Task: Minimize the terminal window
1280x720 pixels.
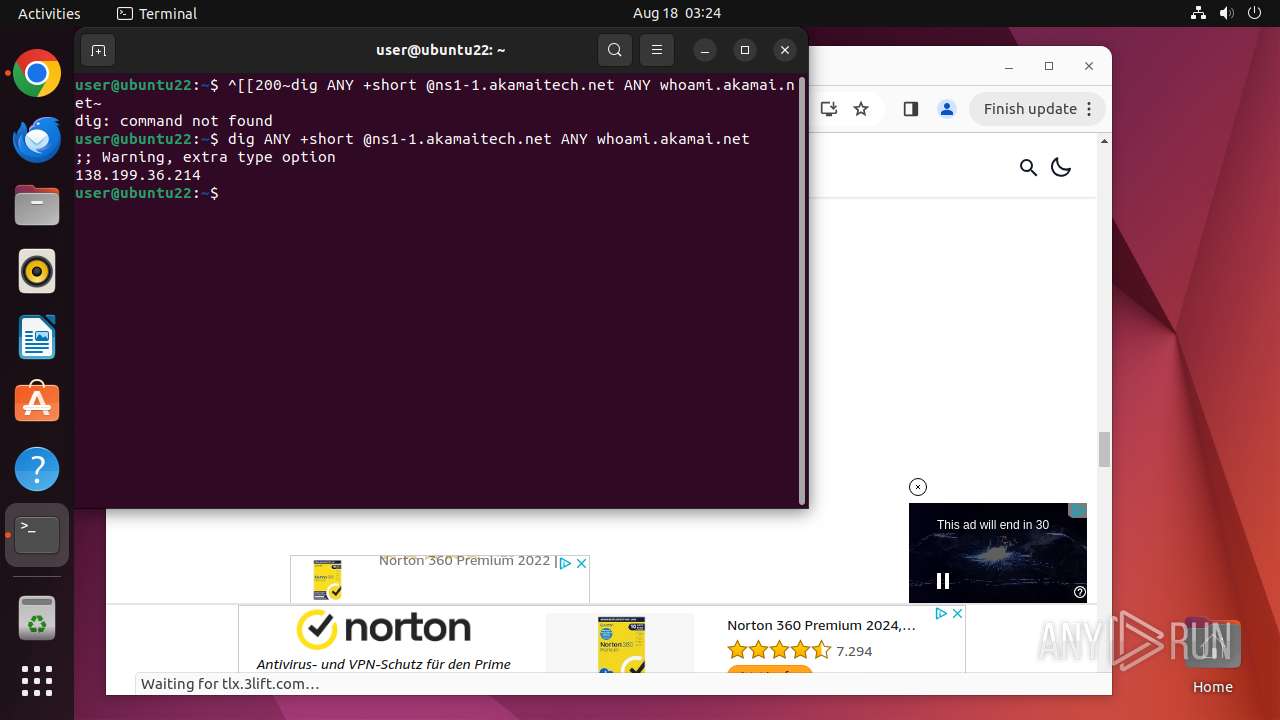Action: pyautogui.click(x=705, y=50)
